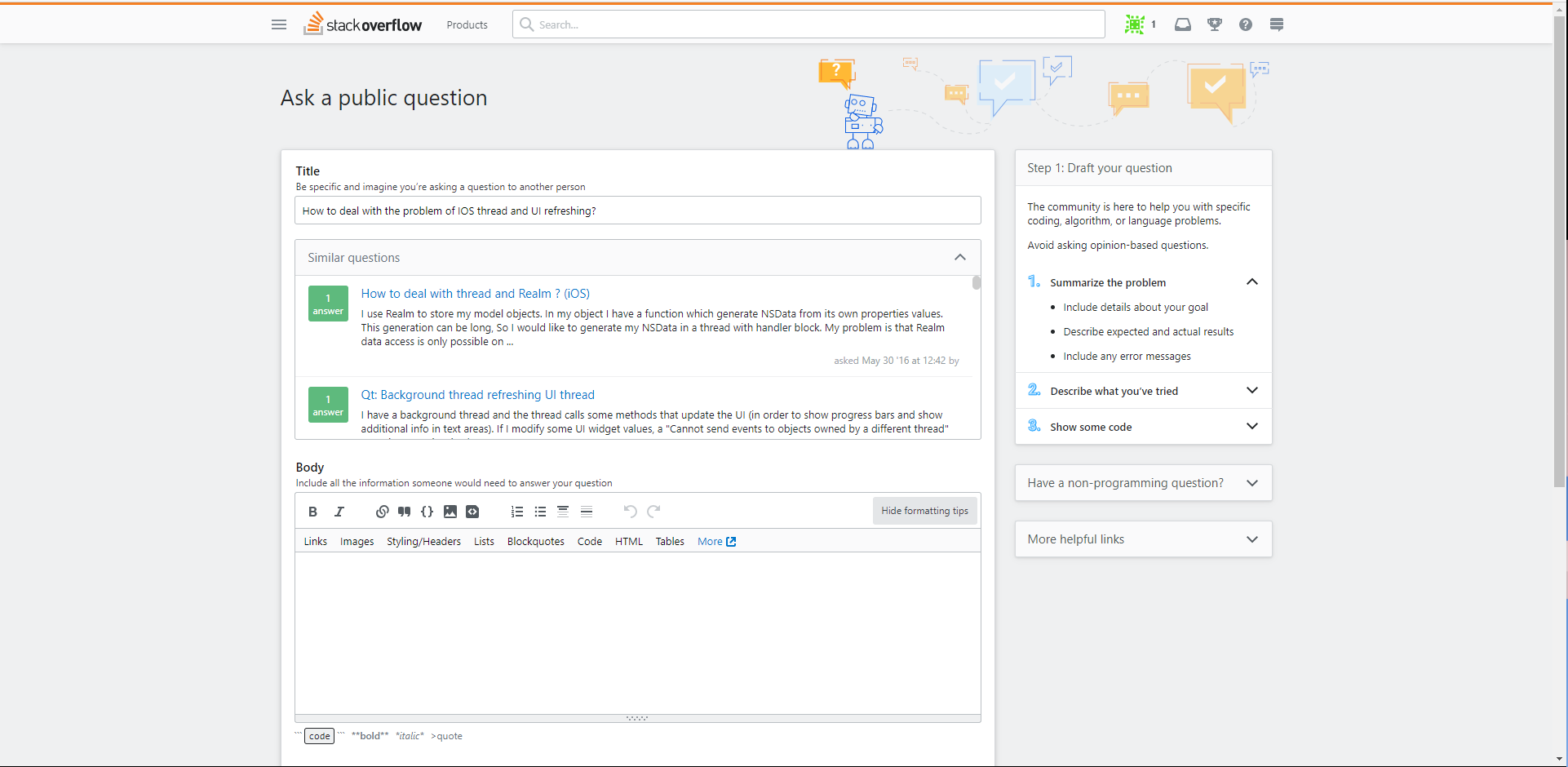Click the Similar questions list scrollbar thumb
This screenshot has height=767, width=1568.
977,283
